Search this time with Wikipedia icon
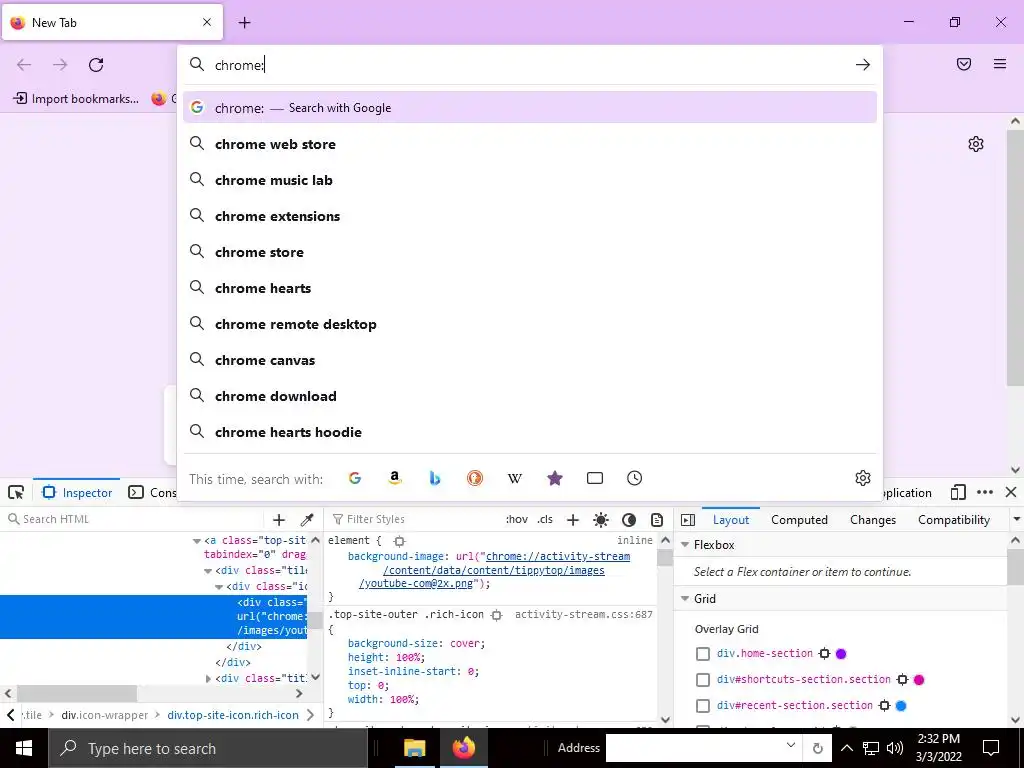 [515, 478]
